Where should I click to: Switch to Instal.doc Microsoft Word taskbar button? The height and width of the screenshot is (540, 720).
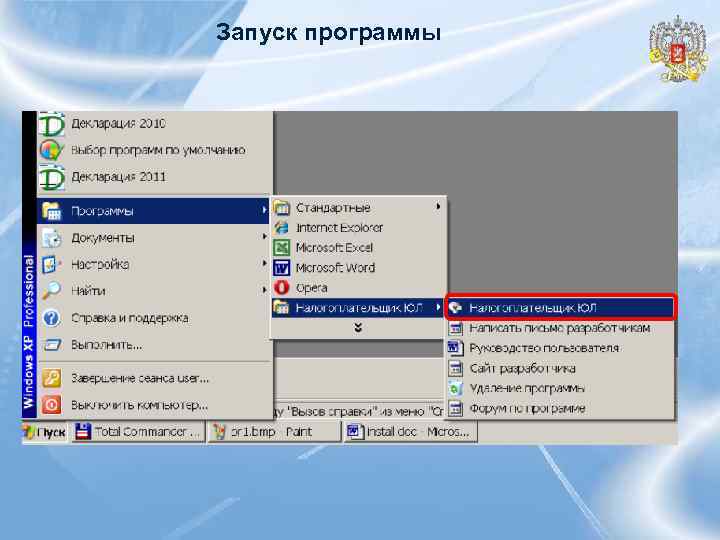pyautogui.click(x=411, y=432)
